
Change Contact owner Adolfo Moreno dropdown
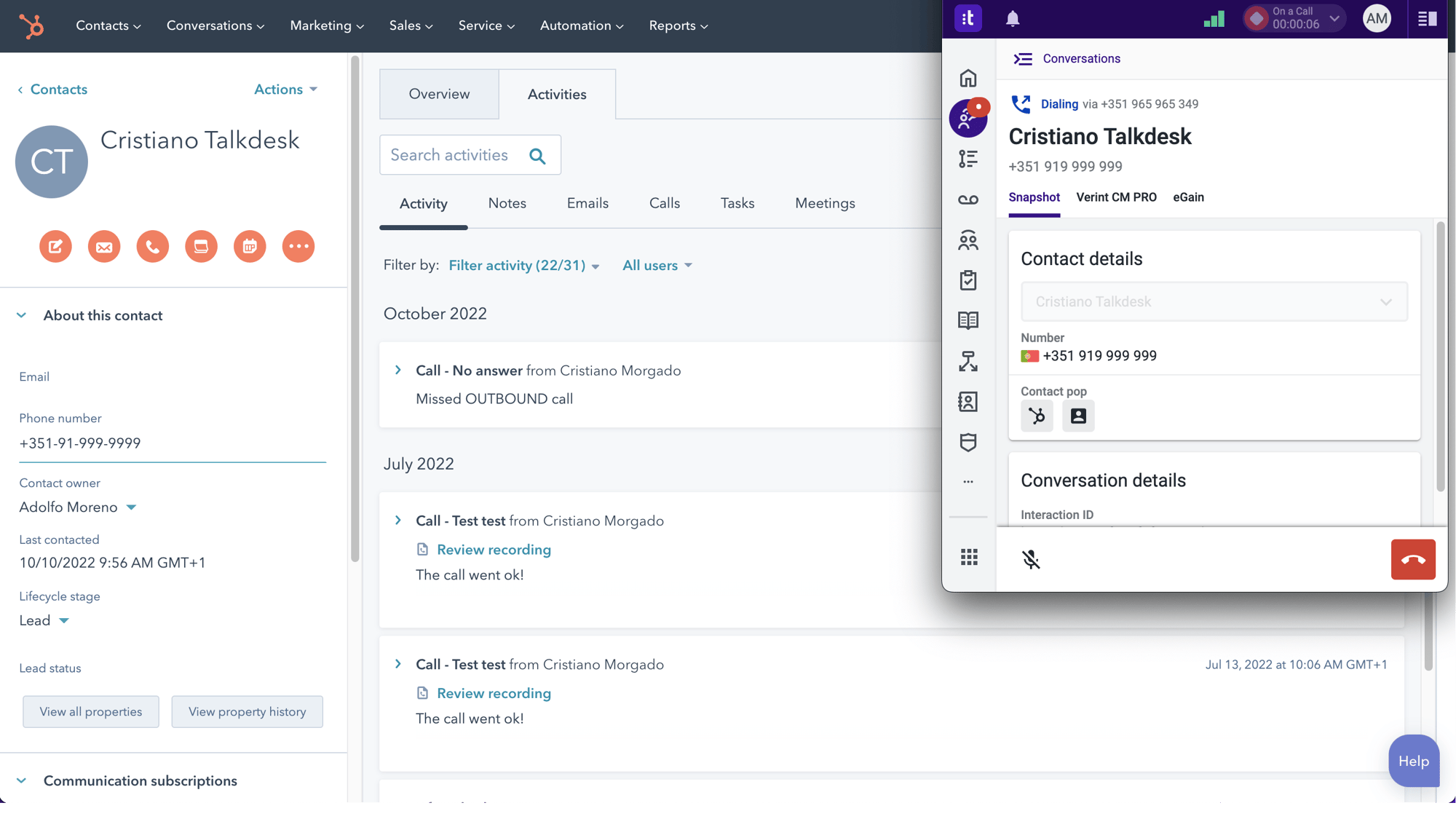[x=78, y=507]
